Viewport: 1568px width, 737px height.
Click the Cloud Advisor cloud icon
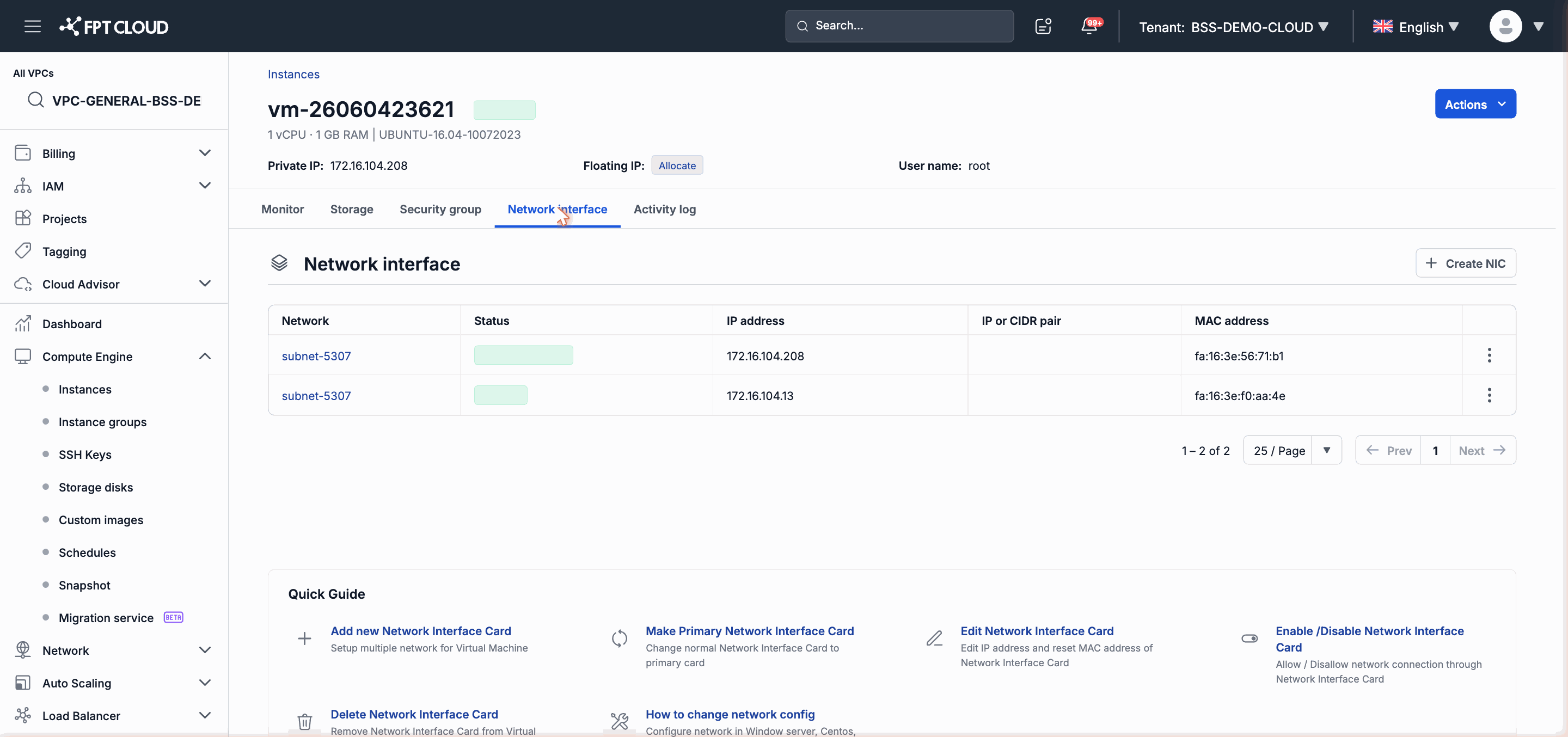(22, 284)
